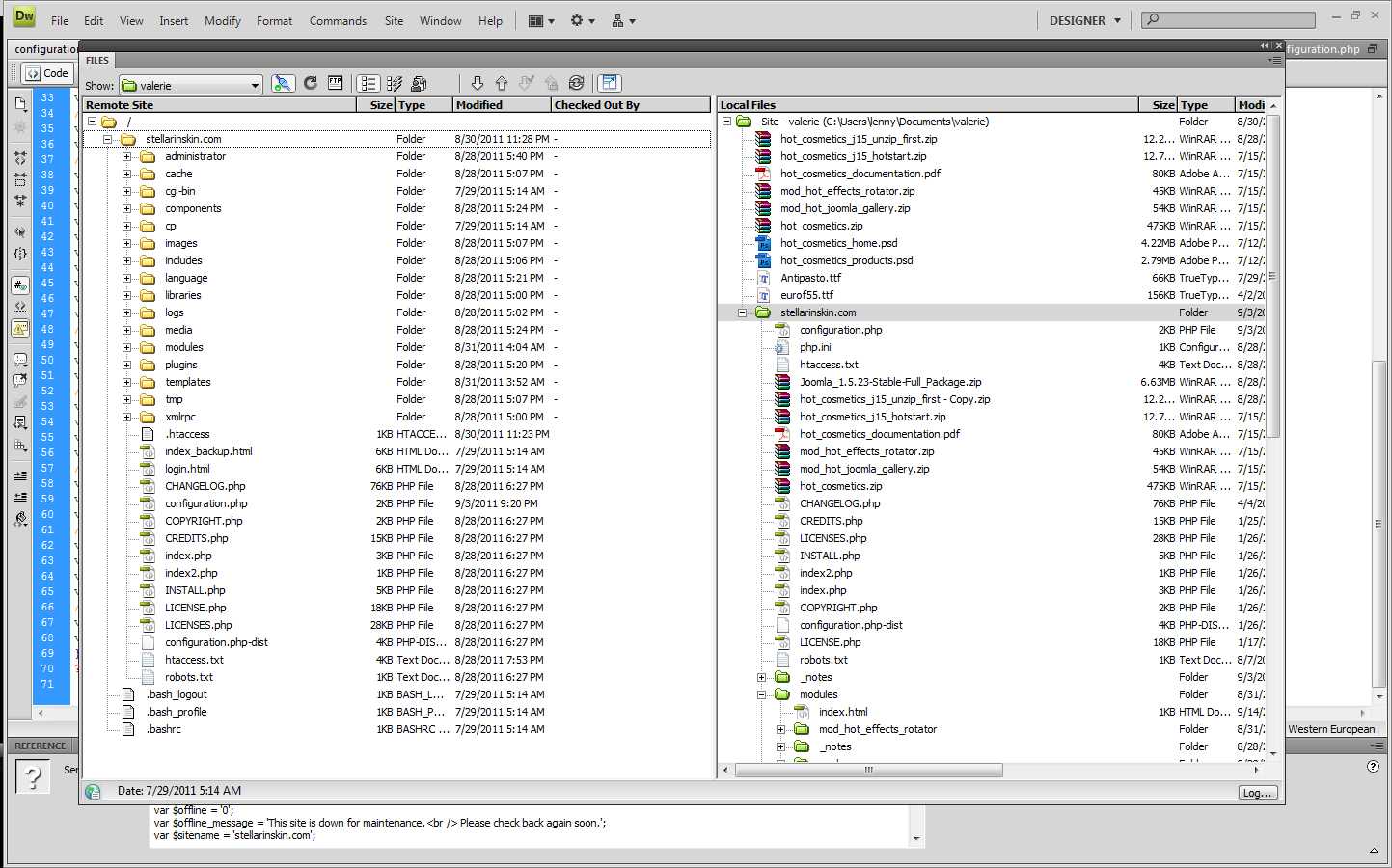The height and width of the screenshot is (868, 1392).
Task: Click the Log... button
Action: (1258, 793)
